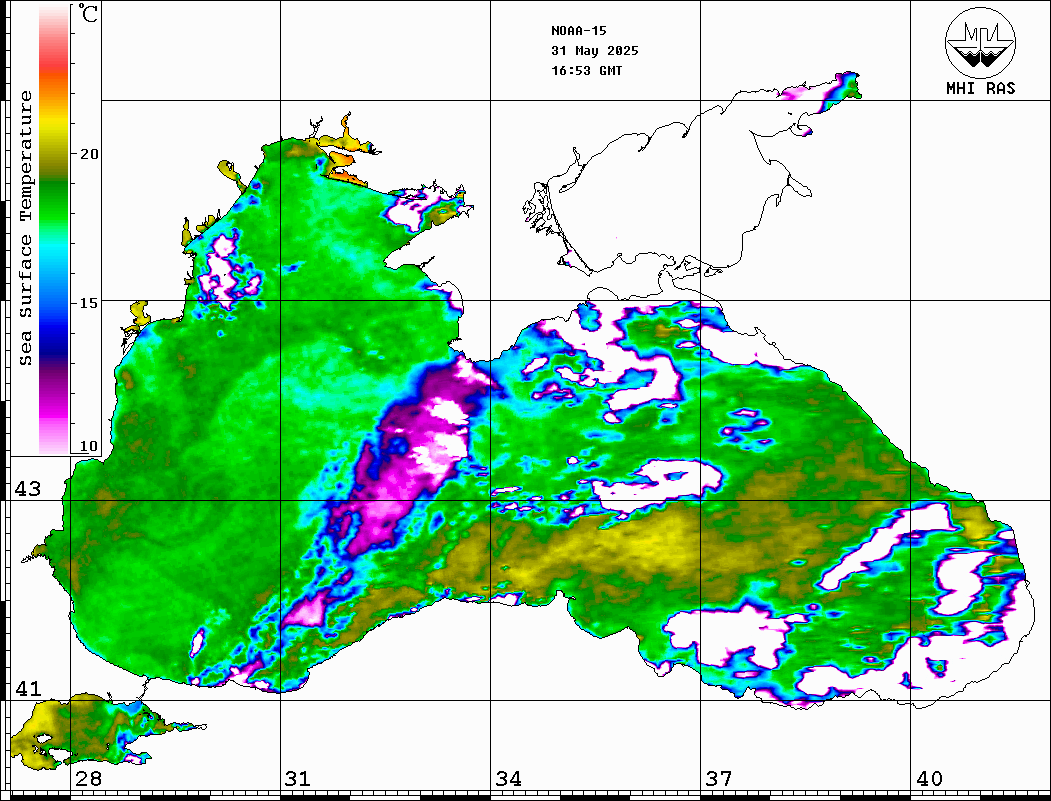This screenshot has width=1051, height=801.
Task: Click the temperature color scale bar
Action: pyautogui.click(x=54, y=230)
